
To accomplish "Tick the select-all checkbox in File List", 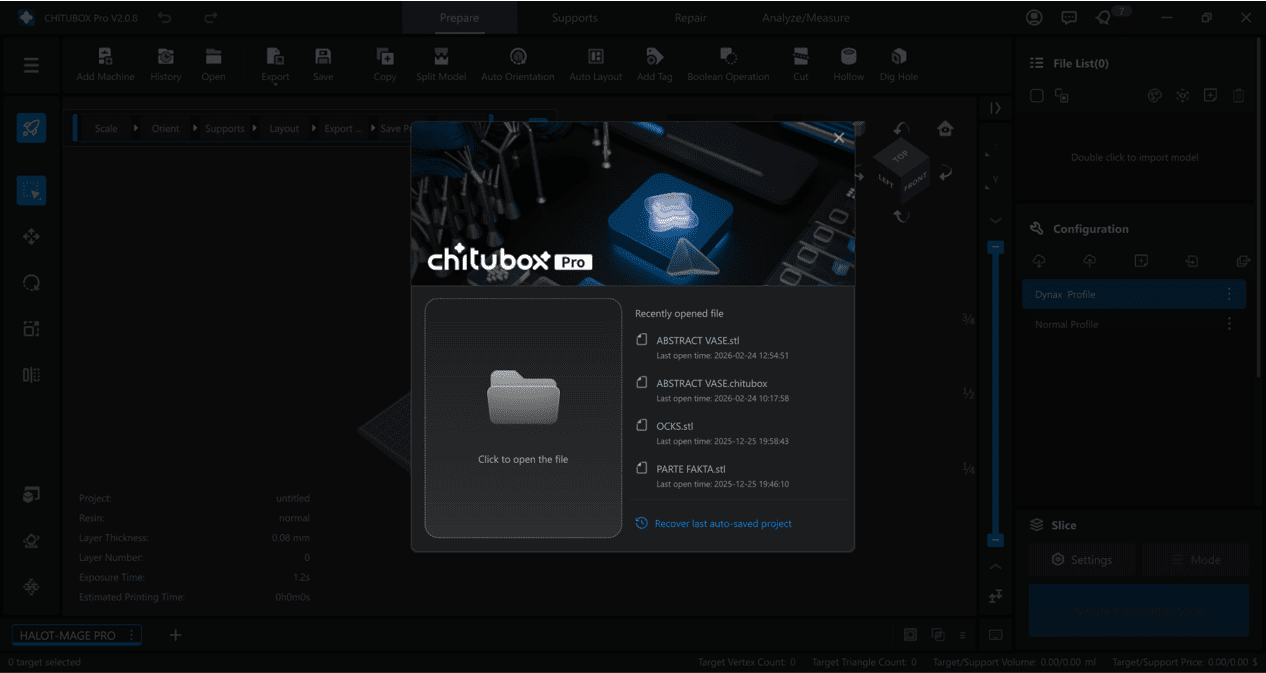I will pos(1037,96).
